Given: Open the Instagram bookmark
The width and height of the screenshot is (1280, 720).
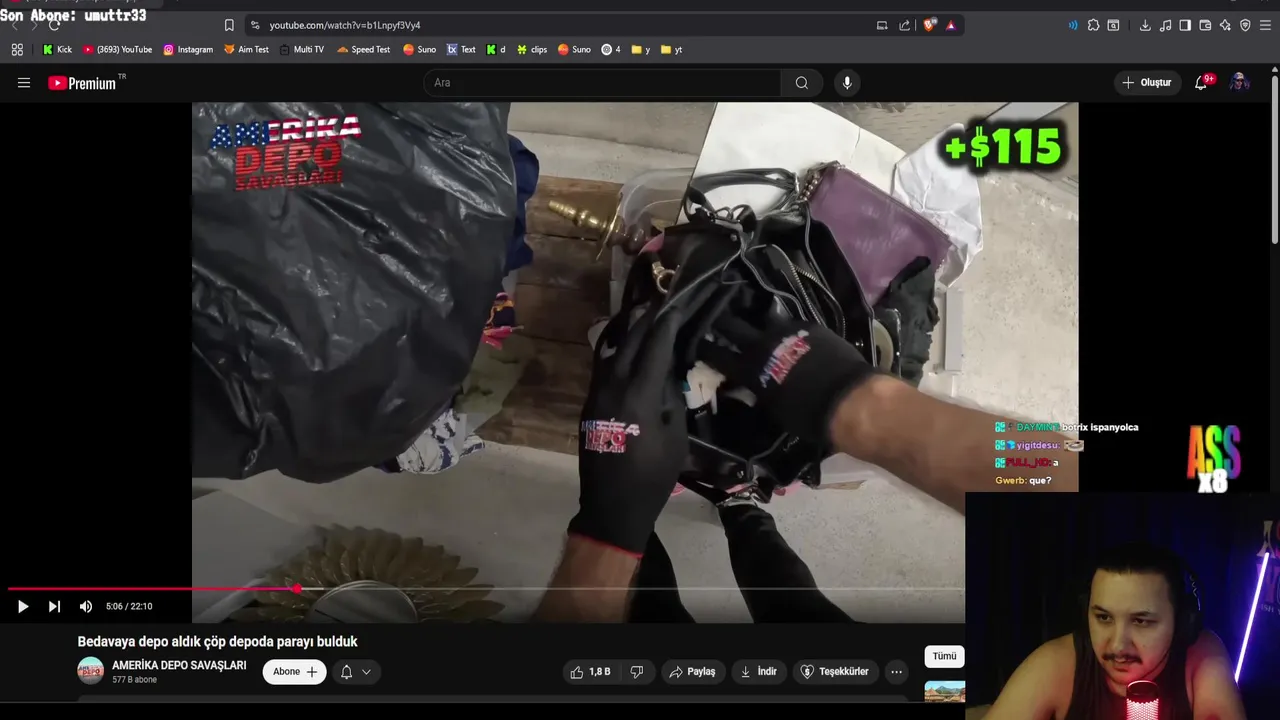Looking at the screenshot, I should [188, 49].
